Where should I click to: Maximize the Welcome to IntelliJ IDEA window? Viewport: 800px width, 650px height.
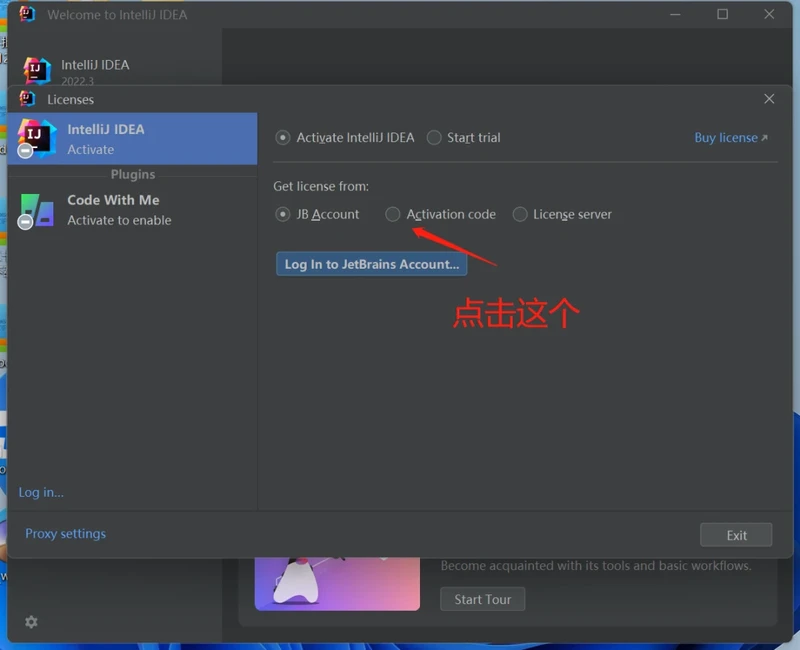click(722, 14)
